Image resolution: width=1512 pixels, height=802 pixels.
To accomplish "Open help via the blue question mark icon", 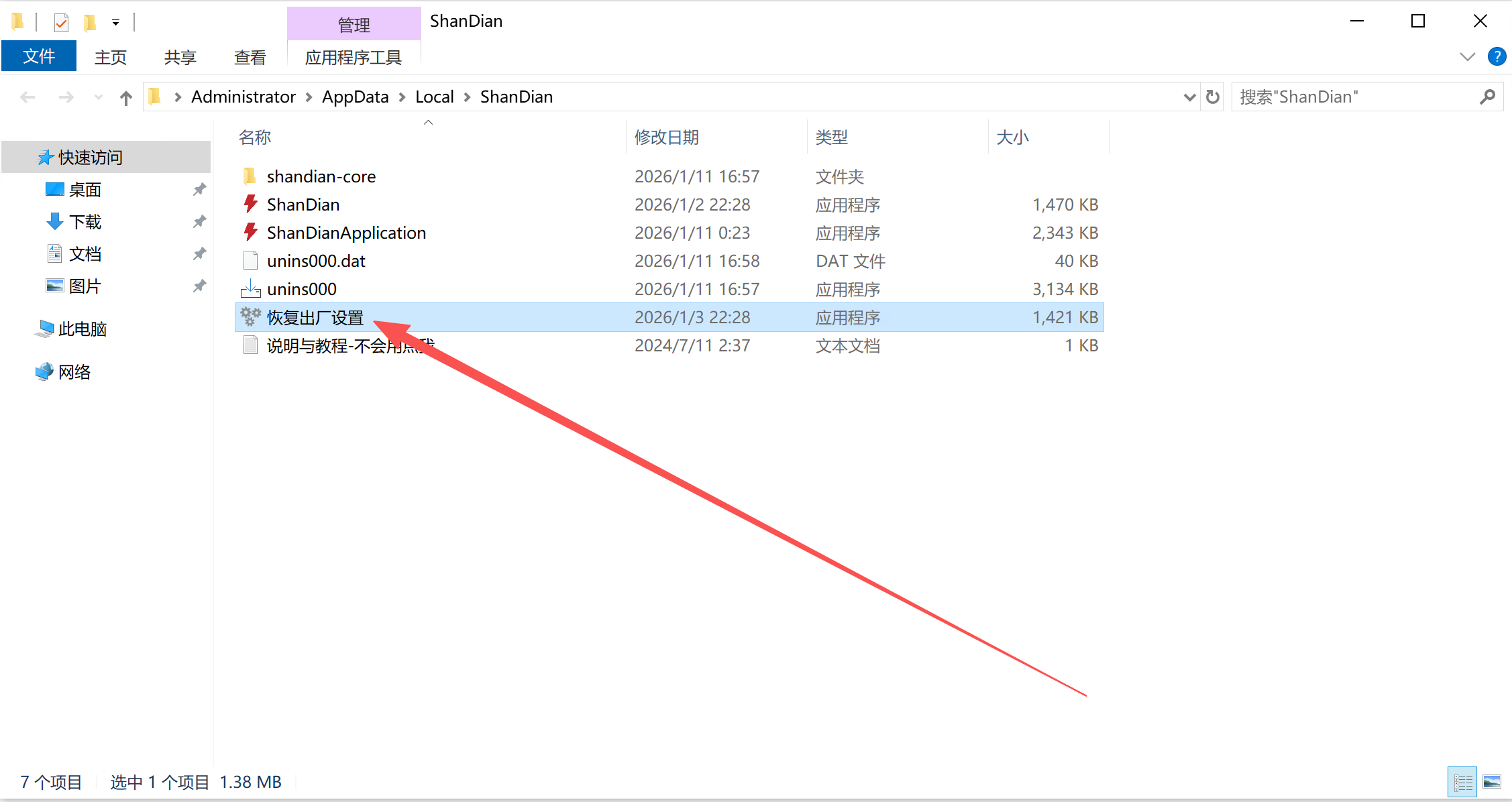I will tap(1497, 57).
